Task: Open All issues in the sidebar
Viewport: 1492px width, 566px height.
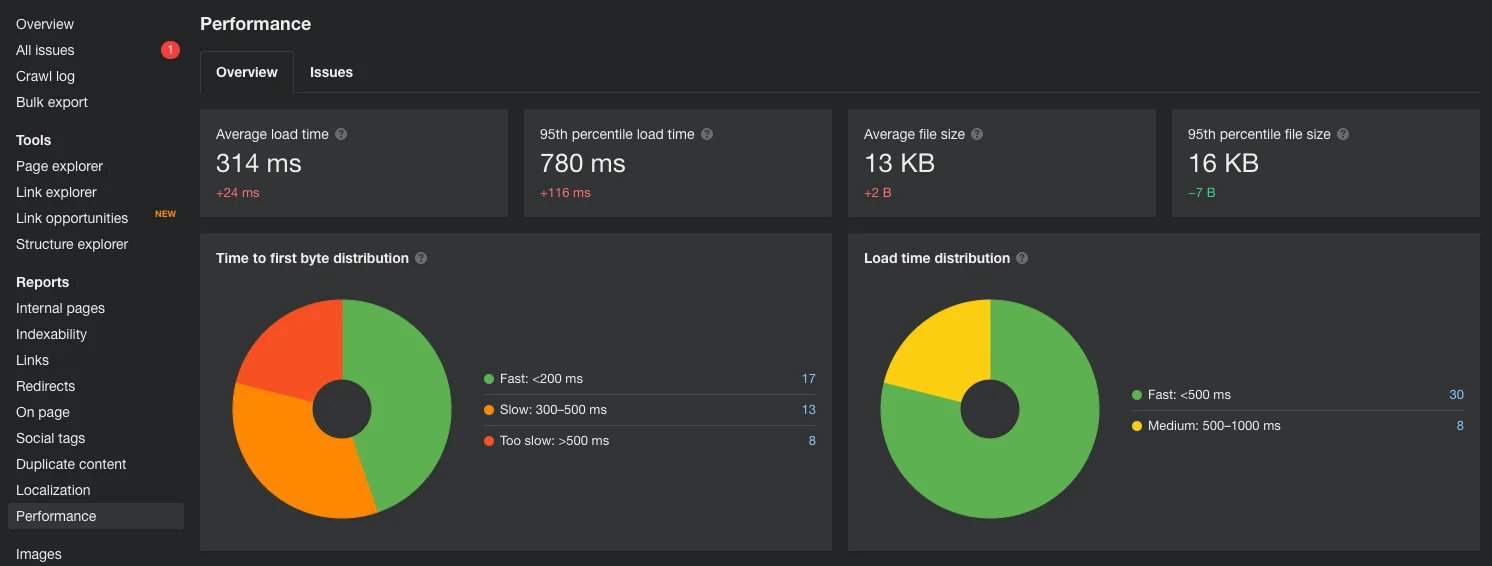Action: (45, 50)
